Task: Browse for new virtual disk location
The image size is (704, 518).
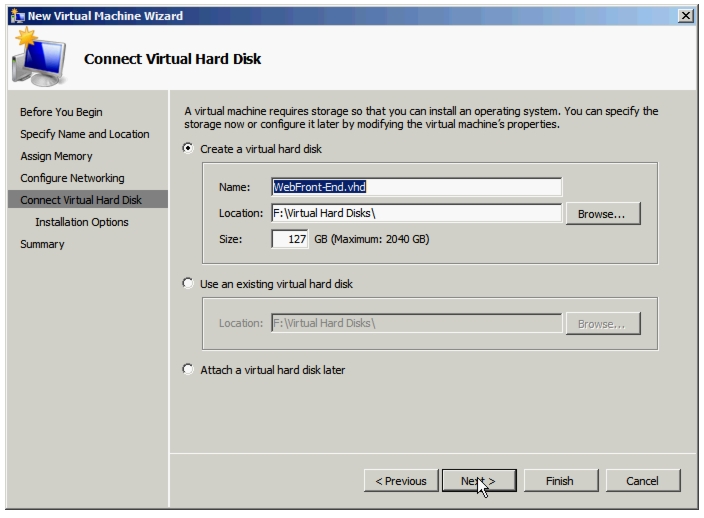Action: click(603, 214)
